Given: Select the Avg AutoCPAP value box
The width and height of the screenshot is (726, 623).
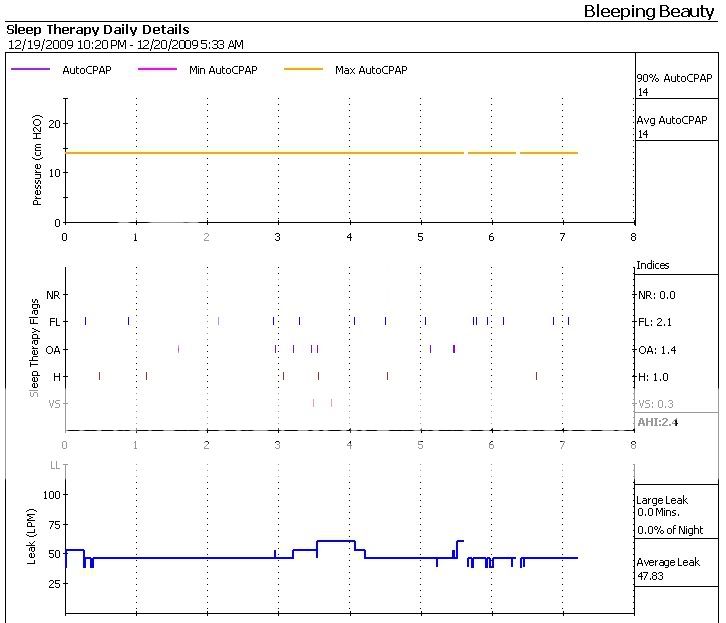Looking at the screenshot, I should click(675, 126).
